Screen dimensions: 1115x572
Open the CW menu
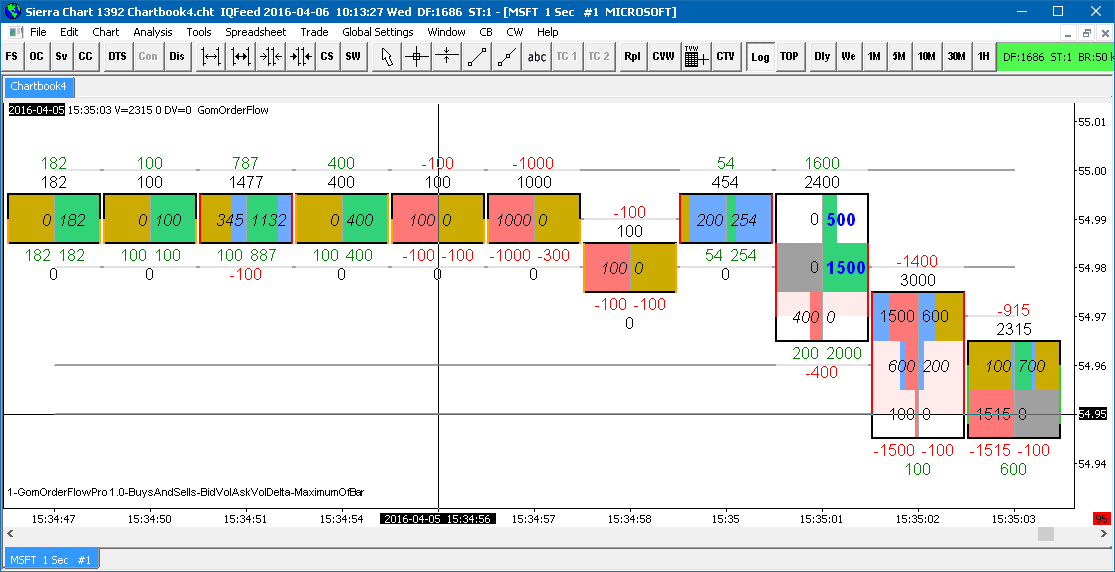coord(515,32)
